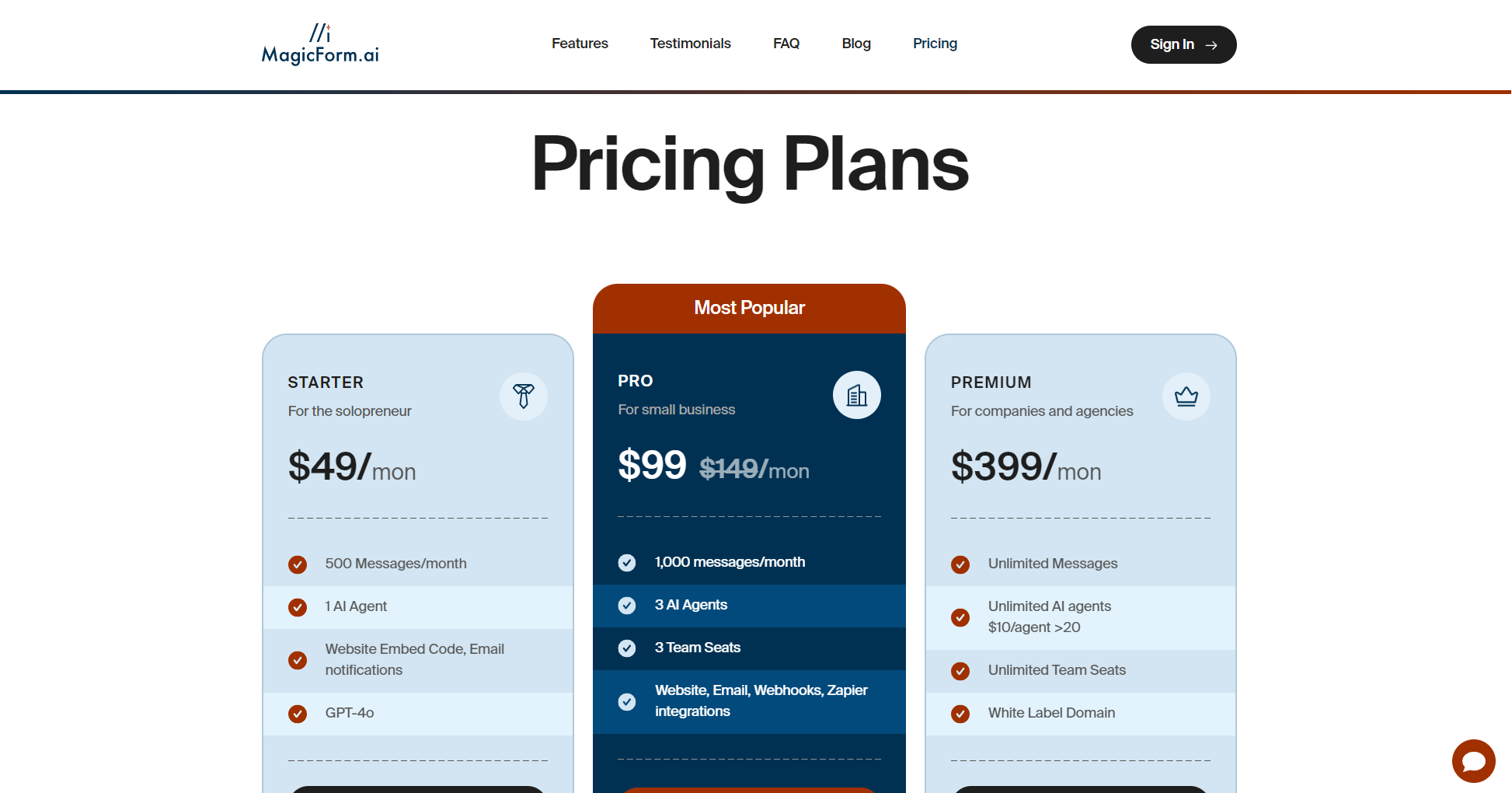
Task: Click the $99 Pro price
Action: pyautogui.click(x=652, y=465)
